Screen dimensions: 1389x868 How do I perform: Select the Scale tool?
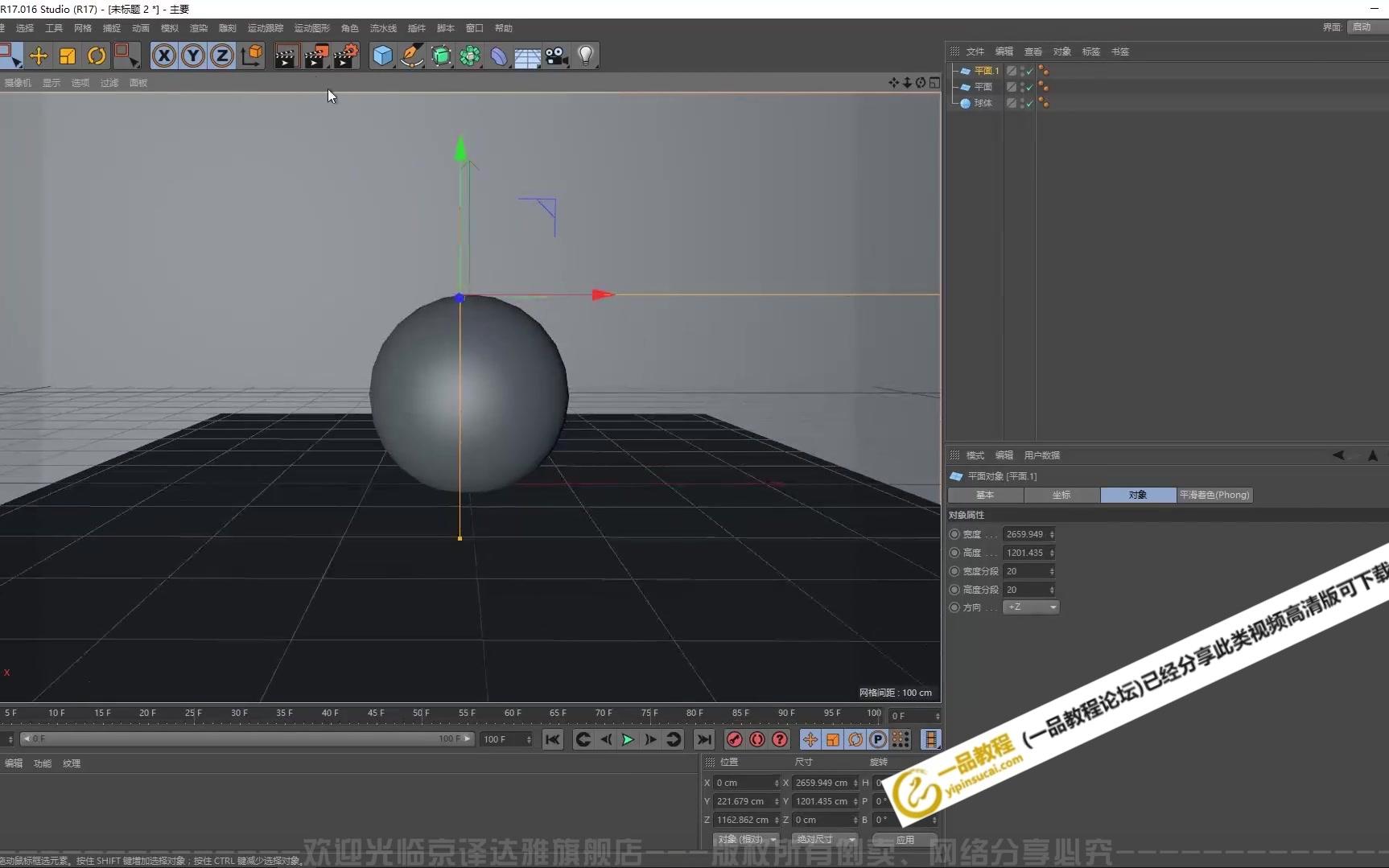(x=68, y=56)
